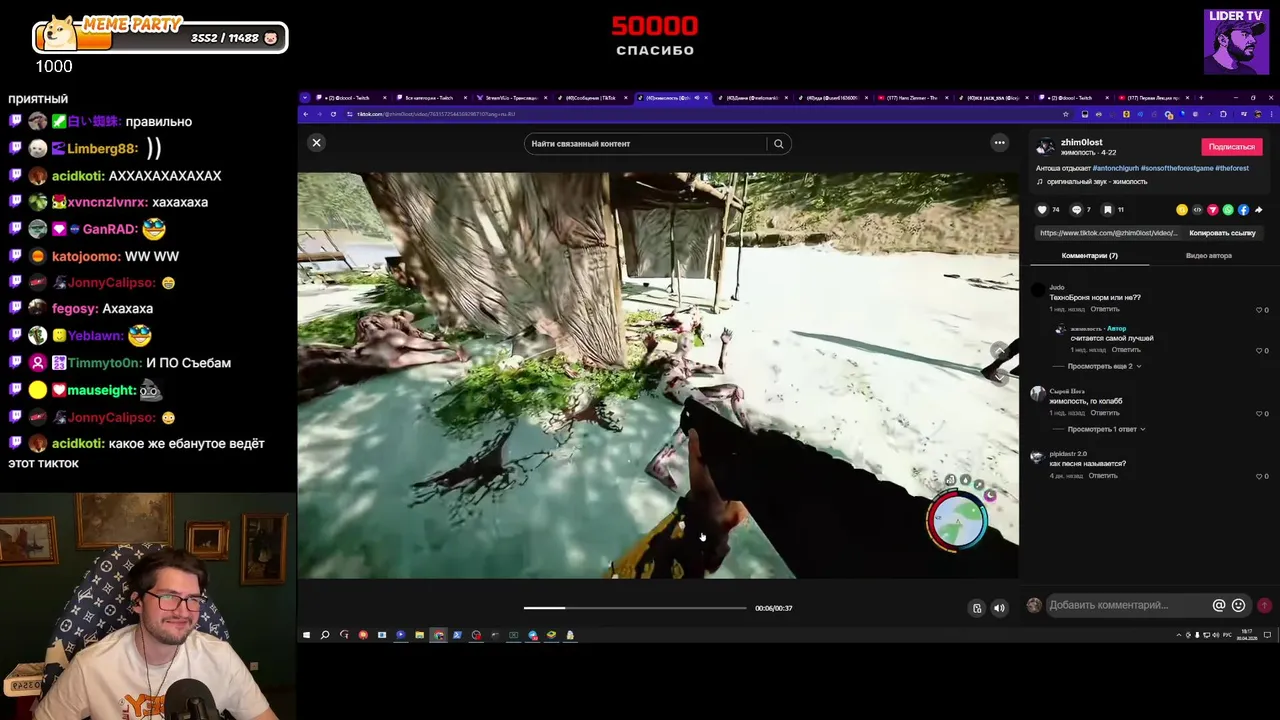1280x720 pixels.
Task: Switch to the Hans Zimmer YouTube tab
Action: (913, 98)
